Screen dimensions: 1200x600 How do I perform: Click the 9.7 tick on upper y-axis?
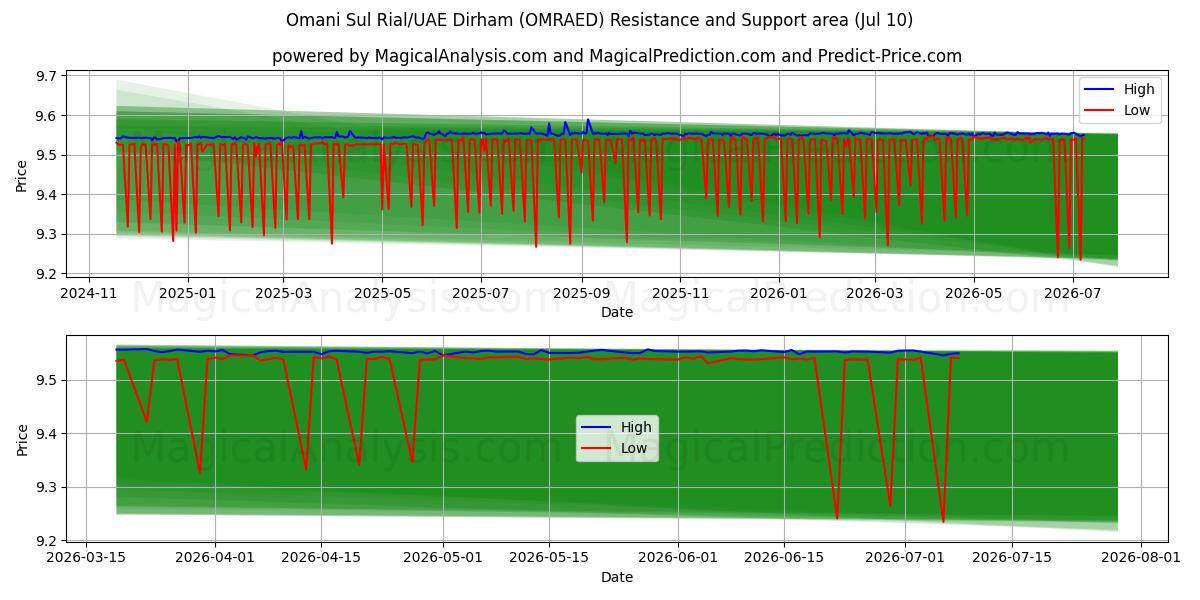pos(48,76)
